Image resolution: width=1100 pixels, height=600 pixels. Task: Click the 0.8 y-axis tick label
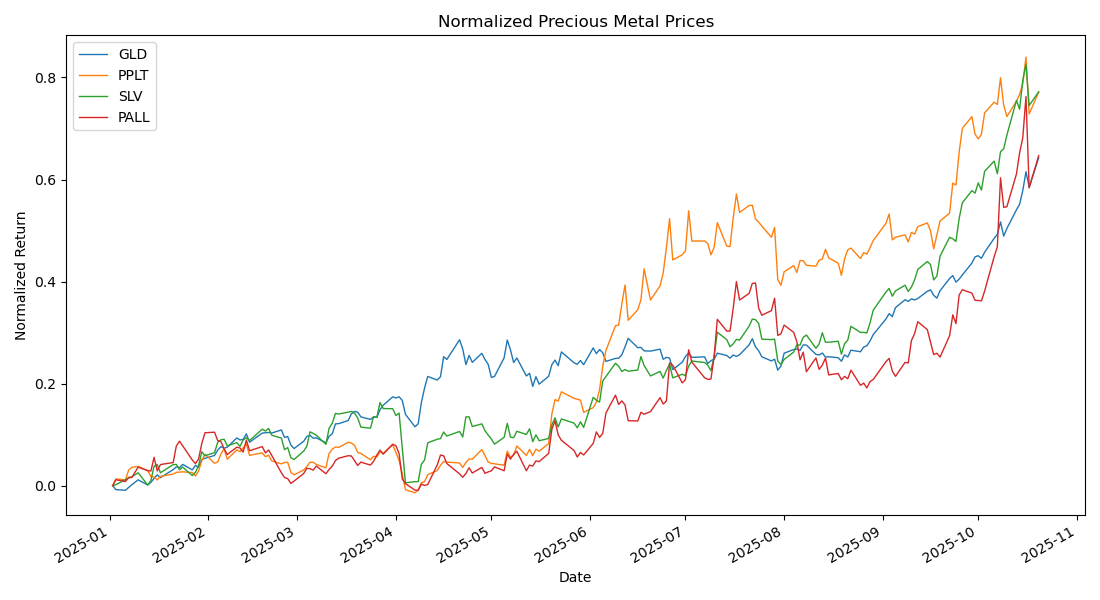[47, 78]
